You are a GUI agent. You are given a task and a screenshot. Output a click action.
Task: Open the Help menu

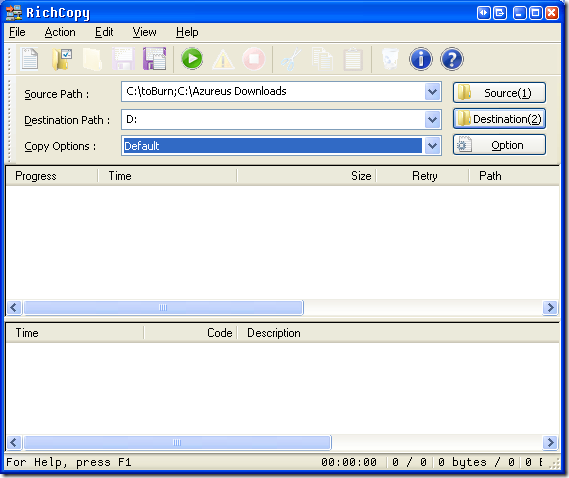pos(187,32)
